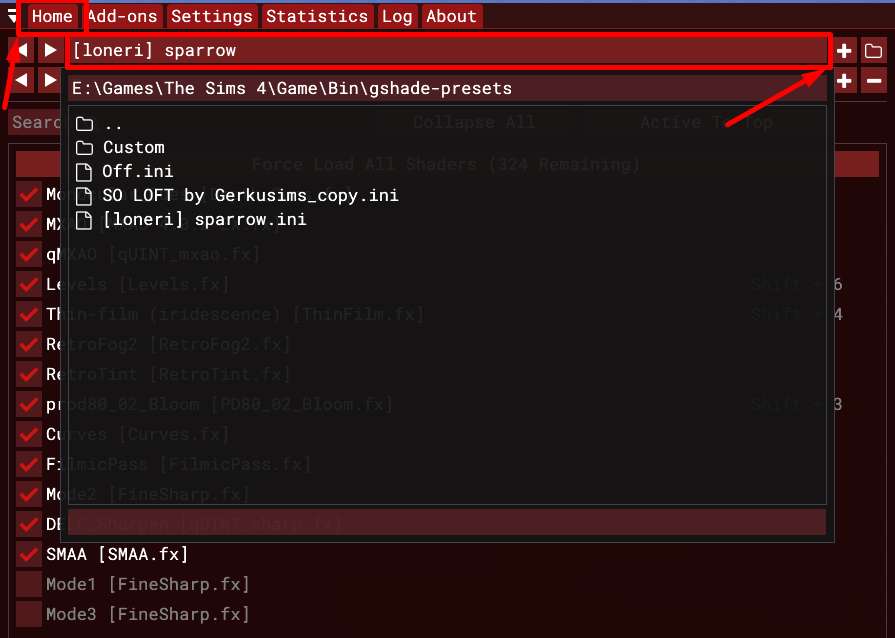895x638 pixels.
Task: Click the plus icon beside preset name
Action: click(845, 51)
